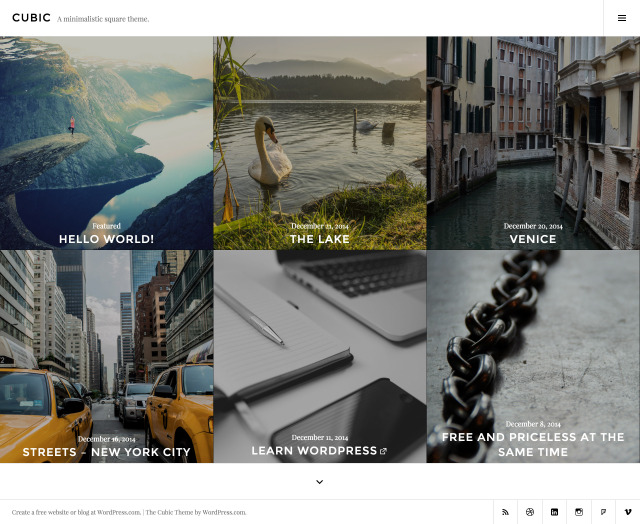This screenshot has height=524, width=640.
Task: Open the LinkedIn social link
Action: [x=554, y=512]
